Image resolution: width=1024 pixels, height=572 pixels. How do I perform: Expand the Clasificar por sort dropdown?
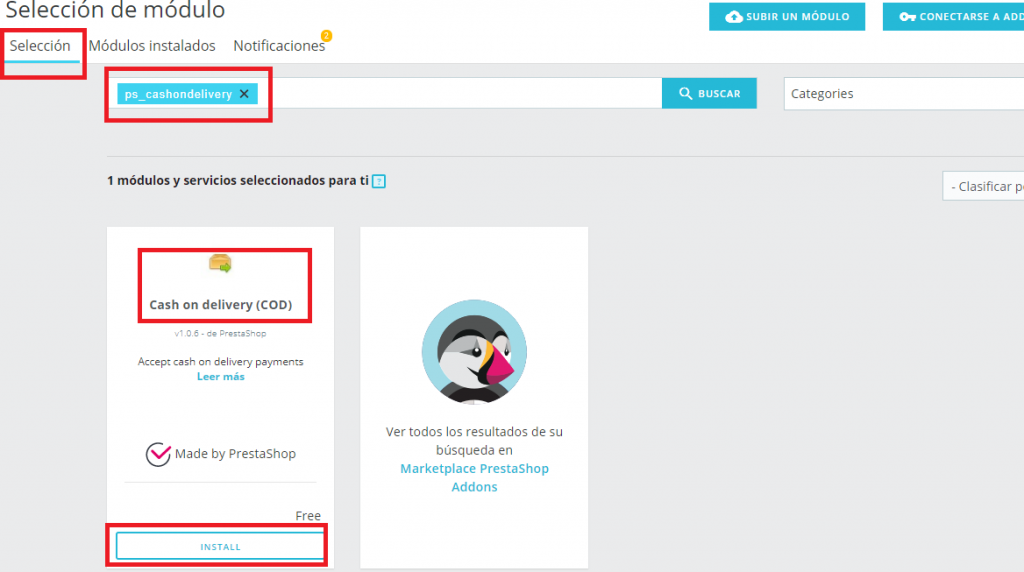tap(984, 187)
